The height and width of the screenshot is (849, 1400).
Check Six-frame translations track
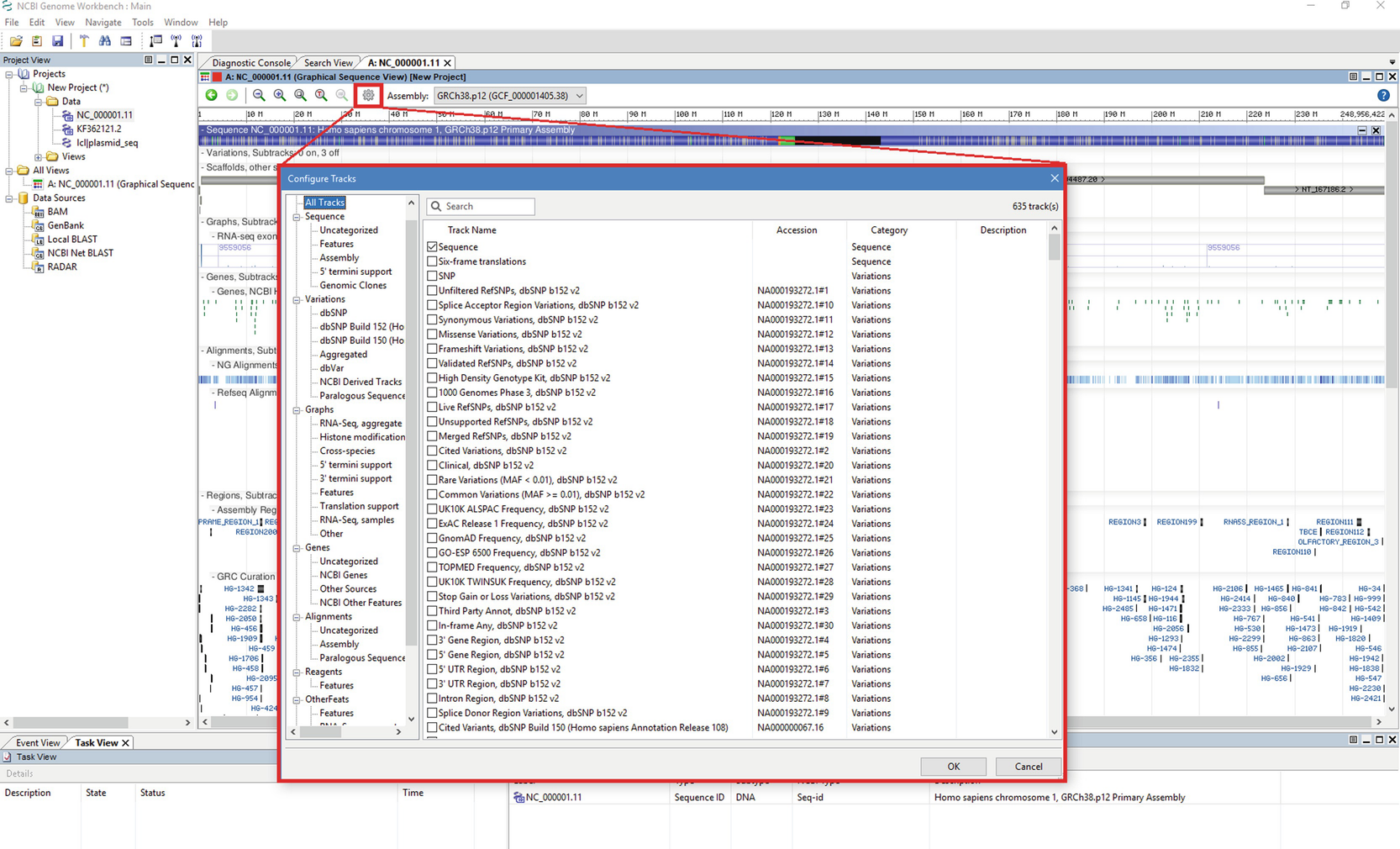(x=432, y=261)
